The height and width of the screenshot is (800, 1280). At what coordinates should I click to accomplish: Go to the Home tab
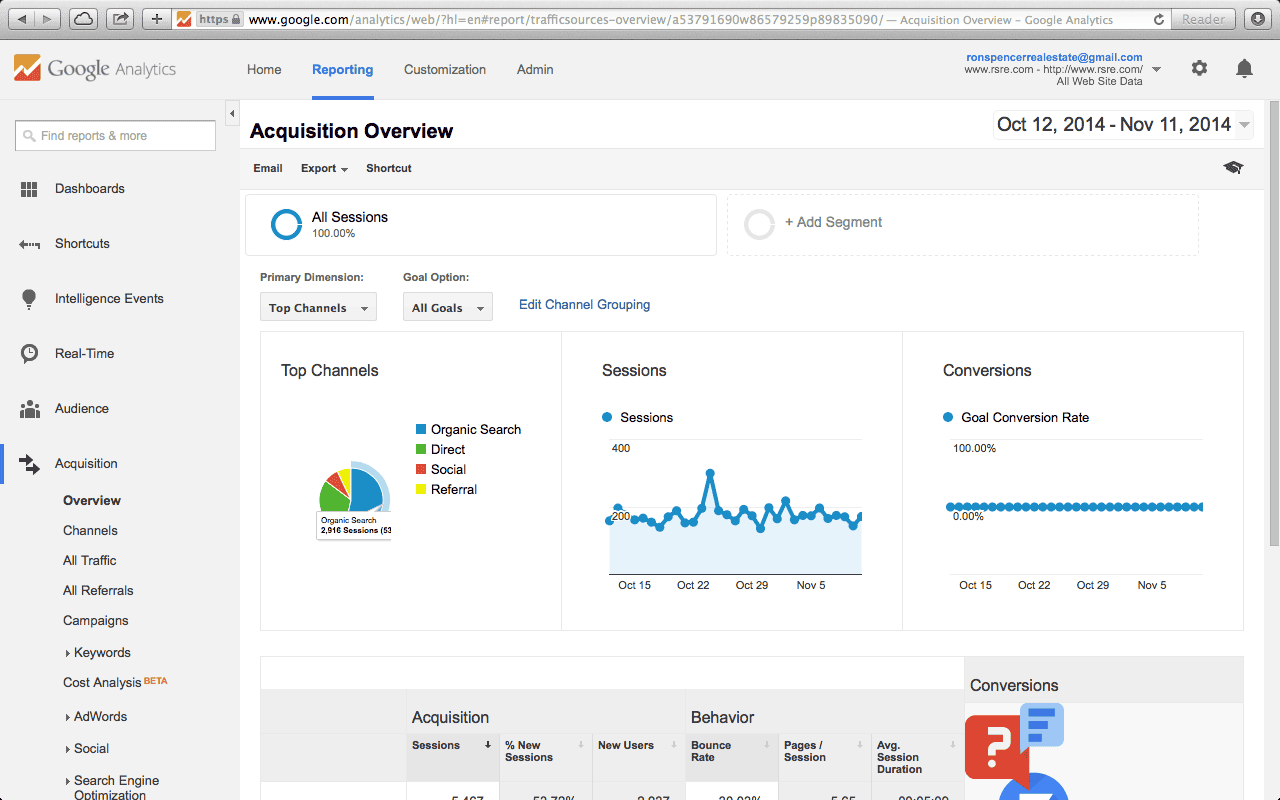264,69
